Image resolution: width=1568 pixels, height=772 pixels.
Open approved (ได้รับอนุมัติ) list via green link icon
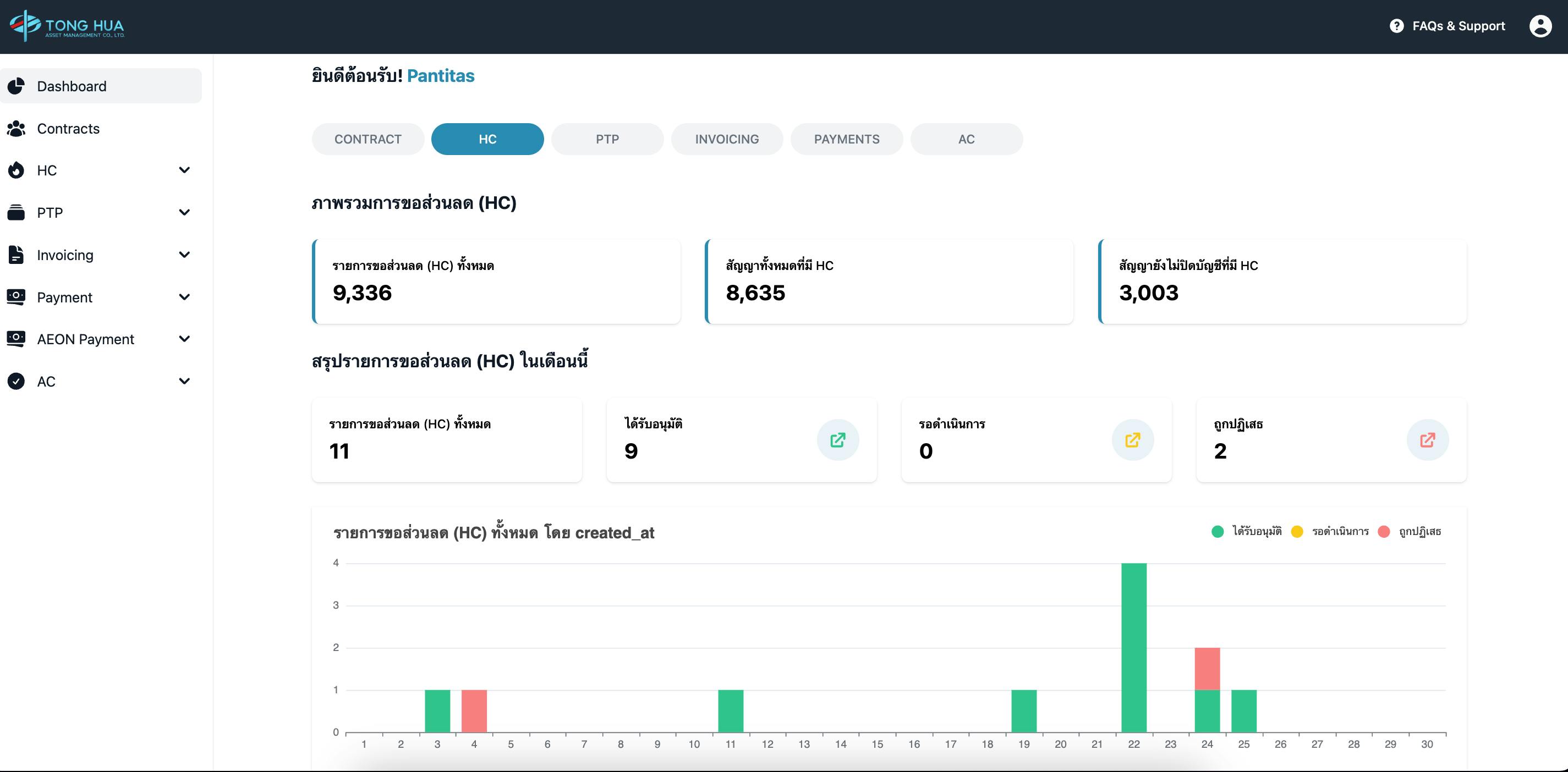837,440
